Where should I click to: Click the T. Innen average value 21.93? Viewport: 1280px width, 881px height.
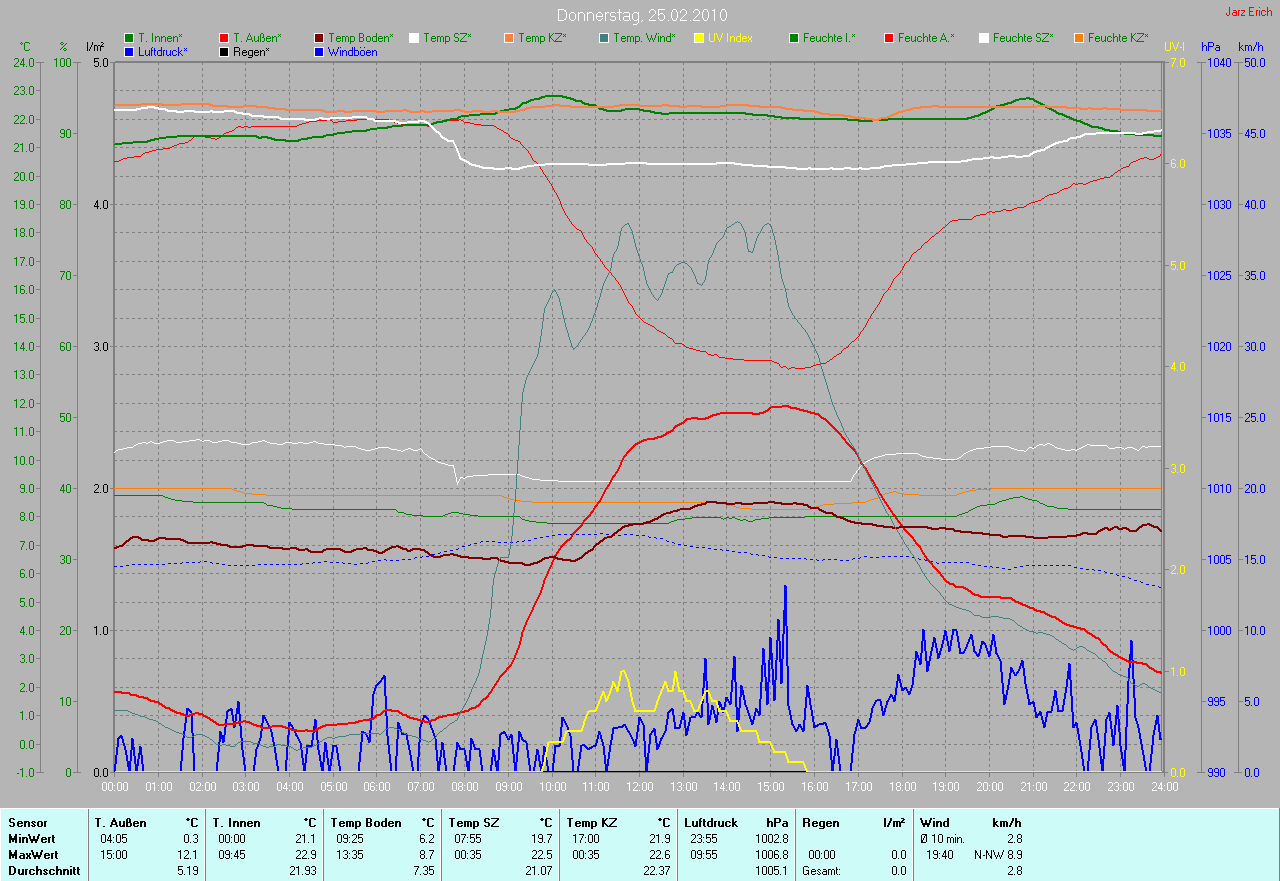(303, 871)
